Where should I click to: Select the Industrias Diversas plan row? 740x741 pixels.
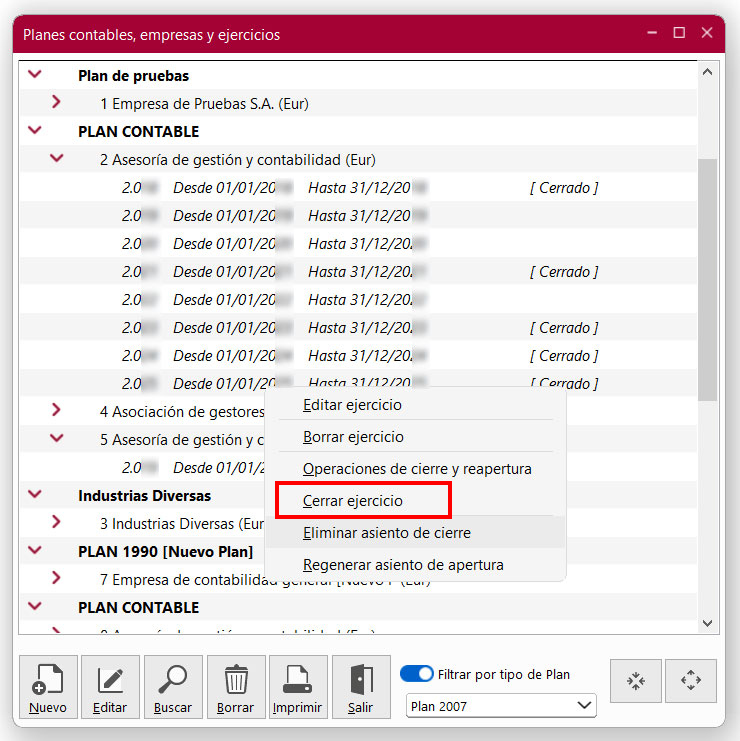[x=358, y=496]
